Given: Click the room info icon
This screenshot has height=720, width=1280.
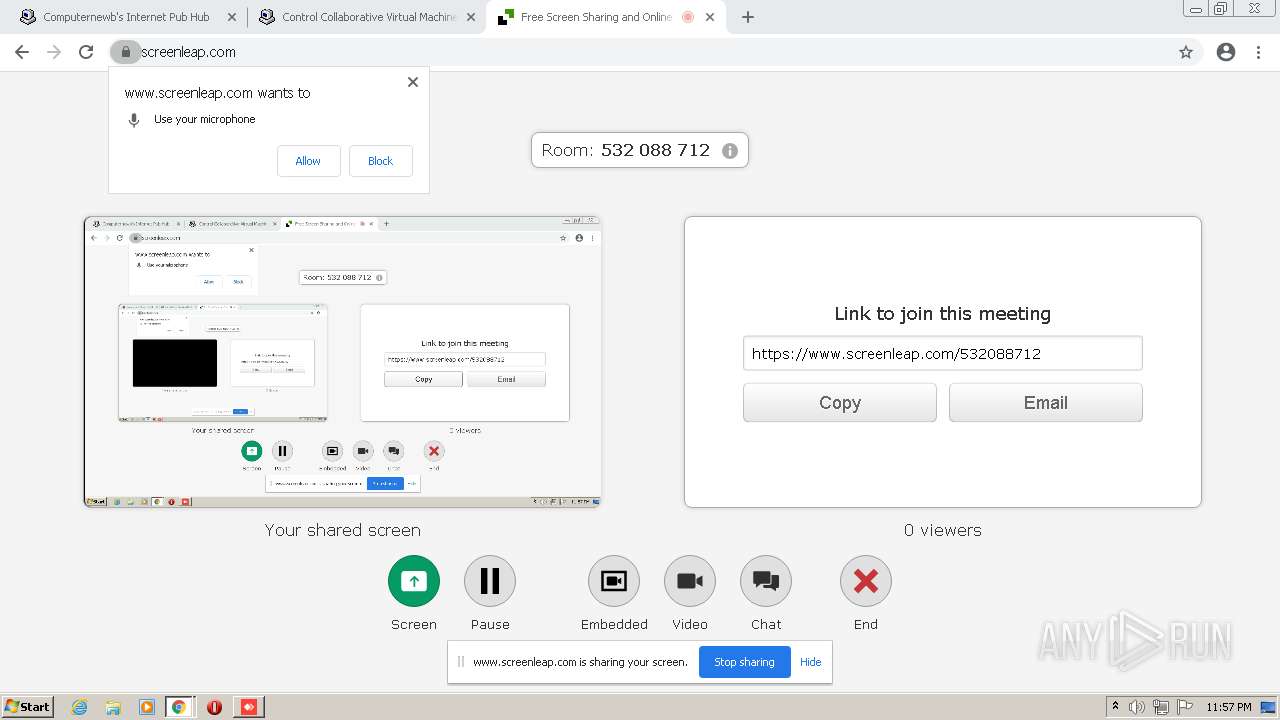Looking at the screenshot, I should [x=730, y=151].
